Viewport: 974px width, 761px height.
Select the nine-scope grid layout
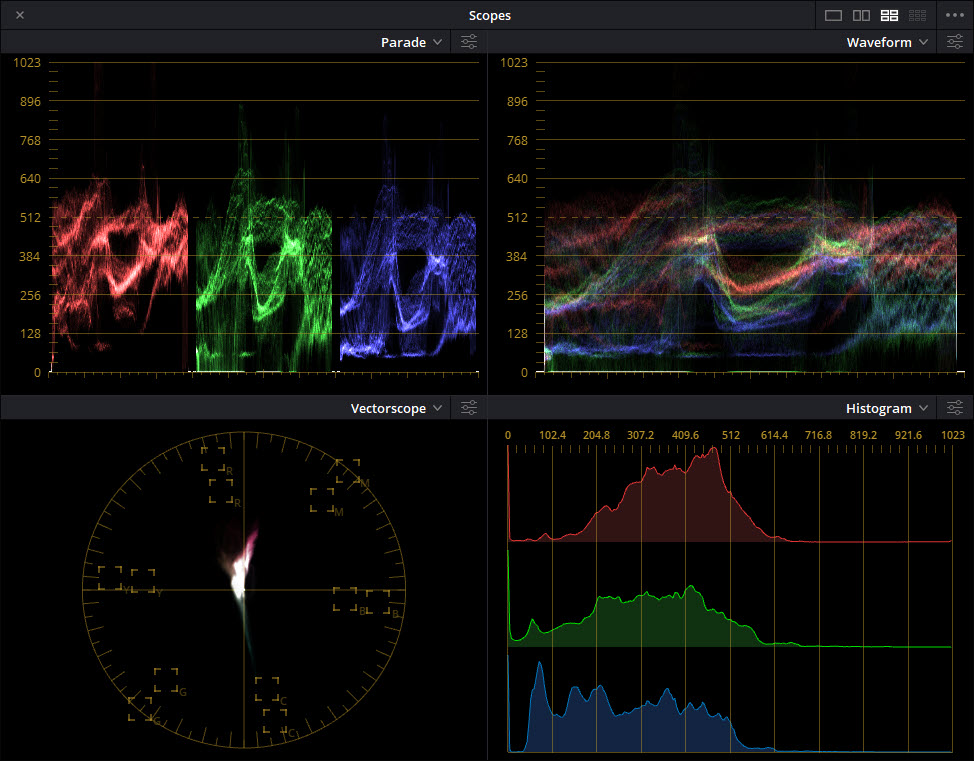click(917, 15)
